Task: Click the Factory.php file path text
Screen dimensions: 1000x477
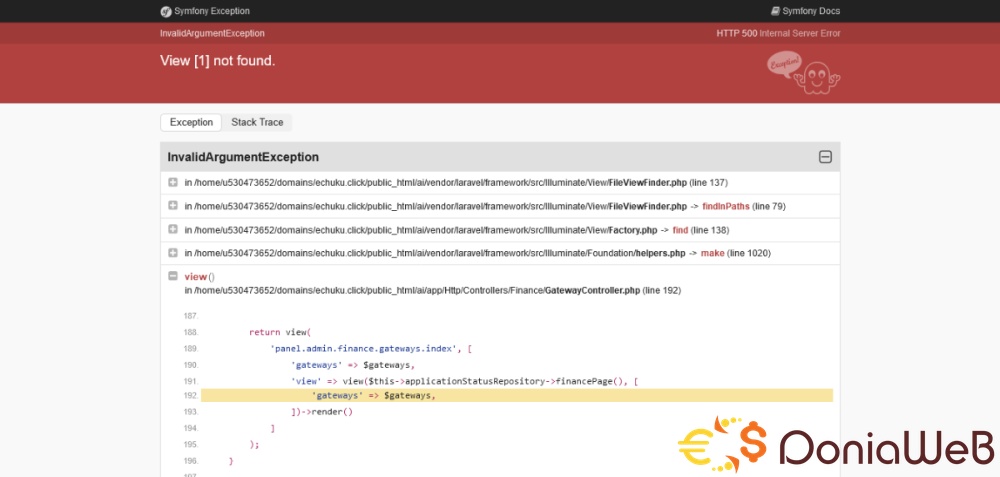Action: pyautogui.click(x=421, y=230)
